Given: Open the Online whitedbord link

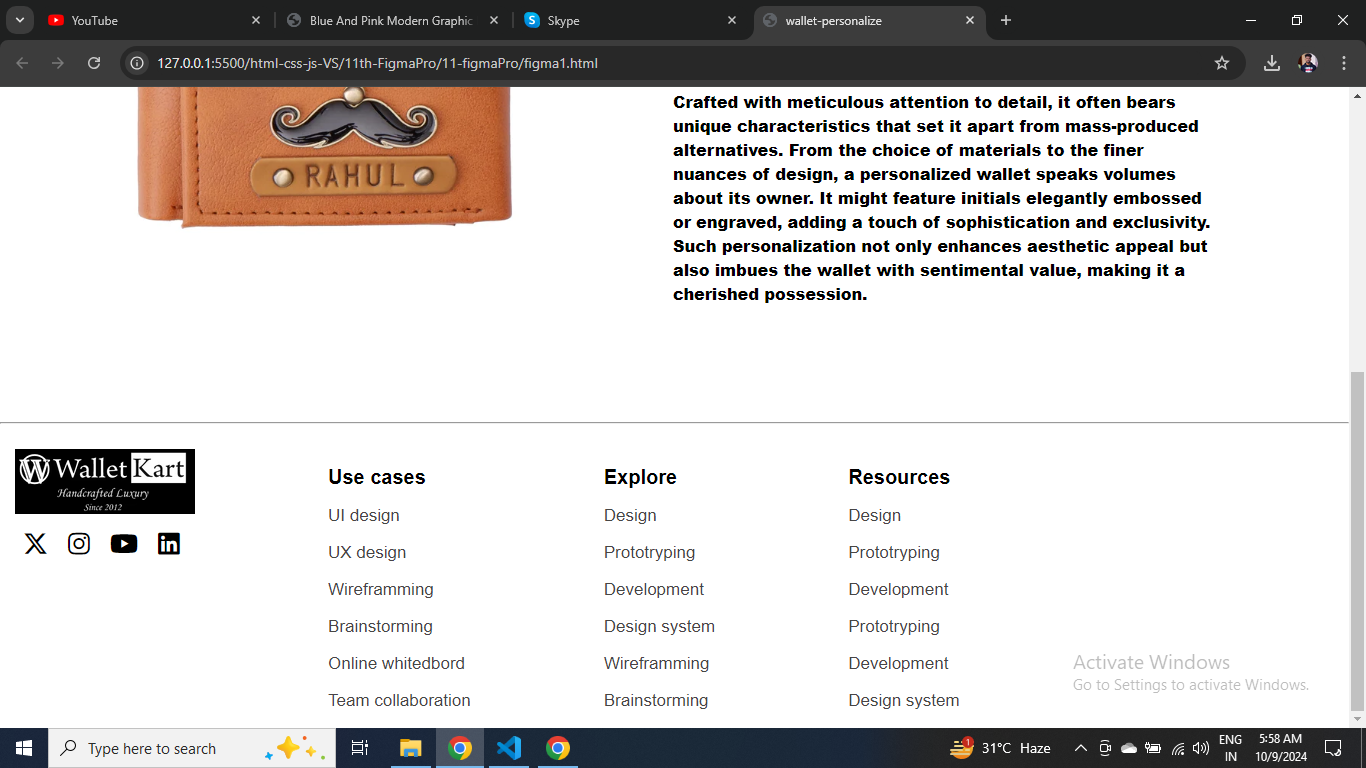Looking at the screenshot, I should pos(396,663).
